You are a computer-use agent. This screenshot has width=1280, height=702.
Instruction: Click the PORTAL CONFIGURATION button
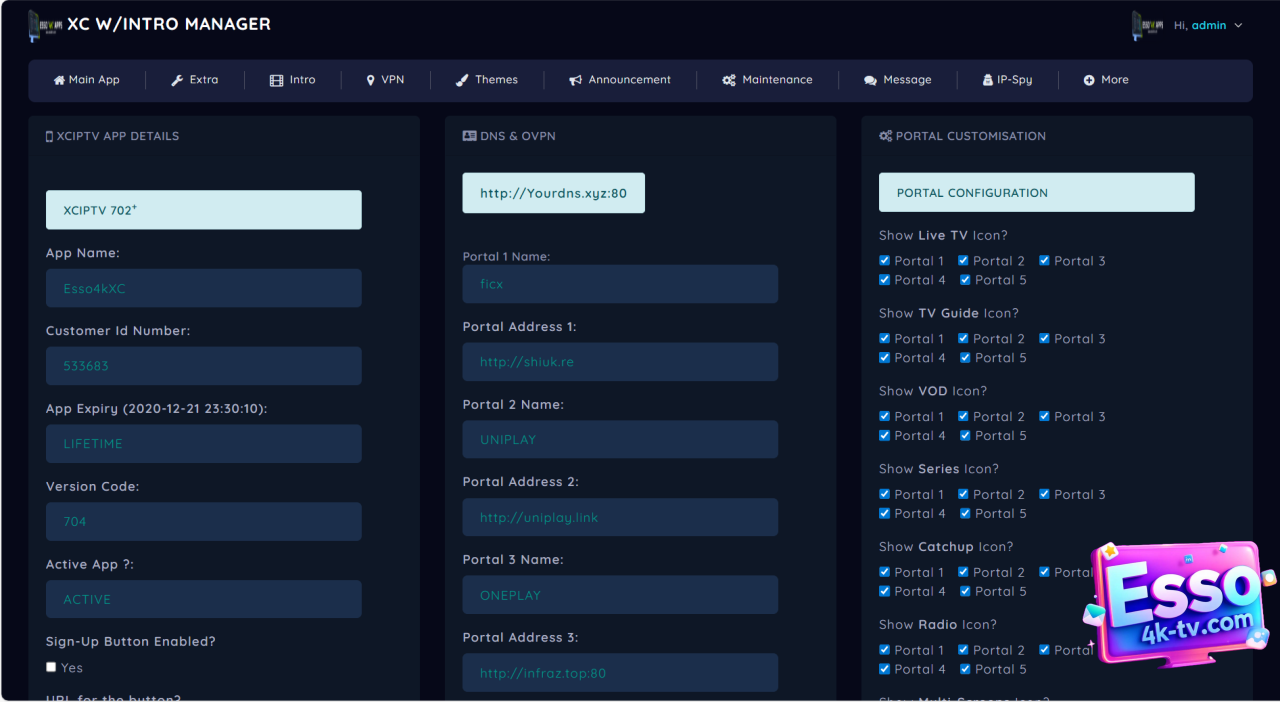1036,192
